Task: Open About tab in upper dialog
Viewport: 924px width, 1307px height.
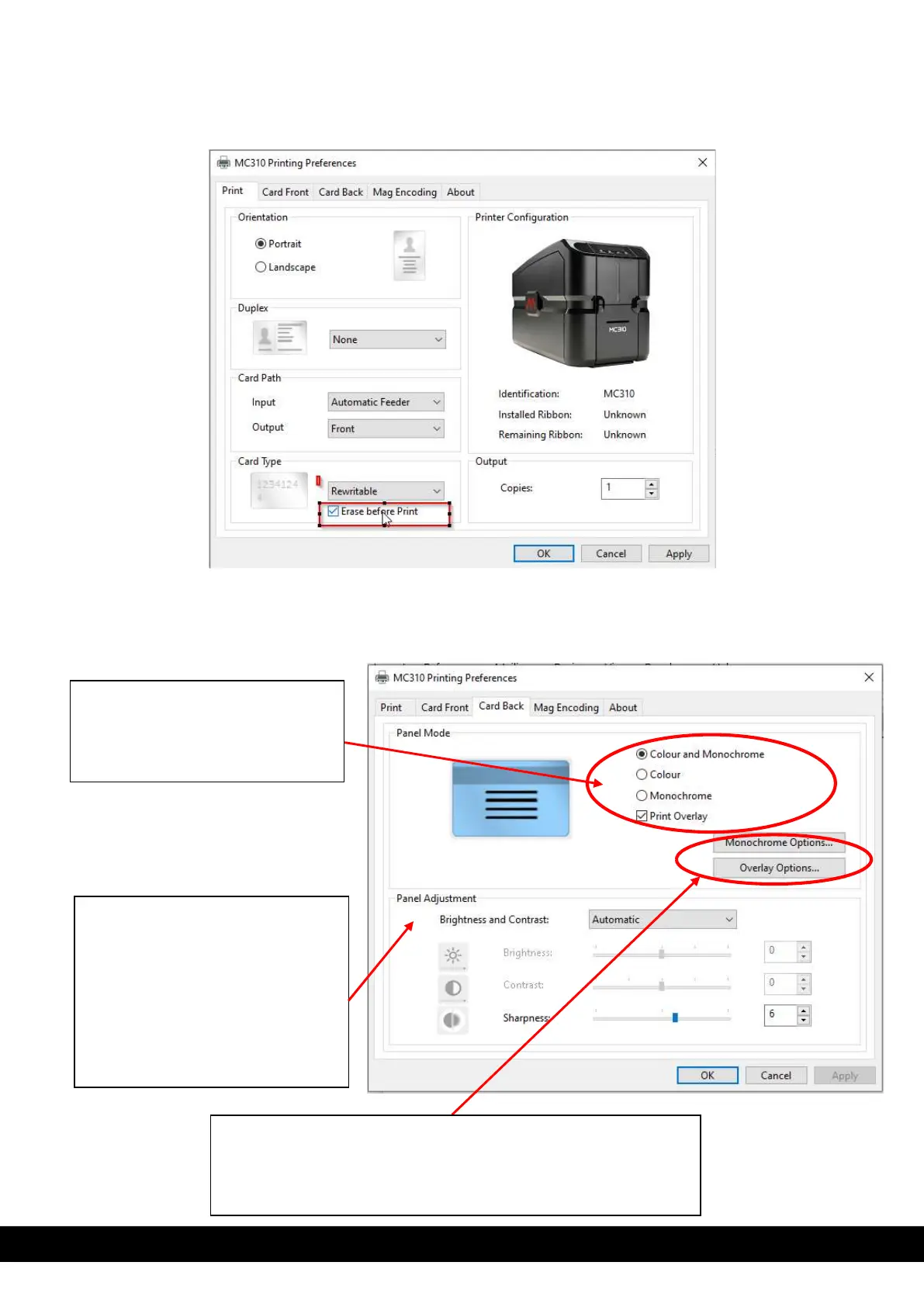Action: pos(461,192)
